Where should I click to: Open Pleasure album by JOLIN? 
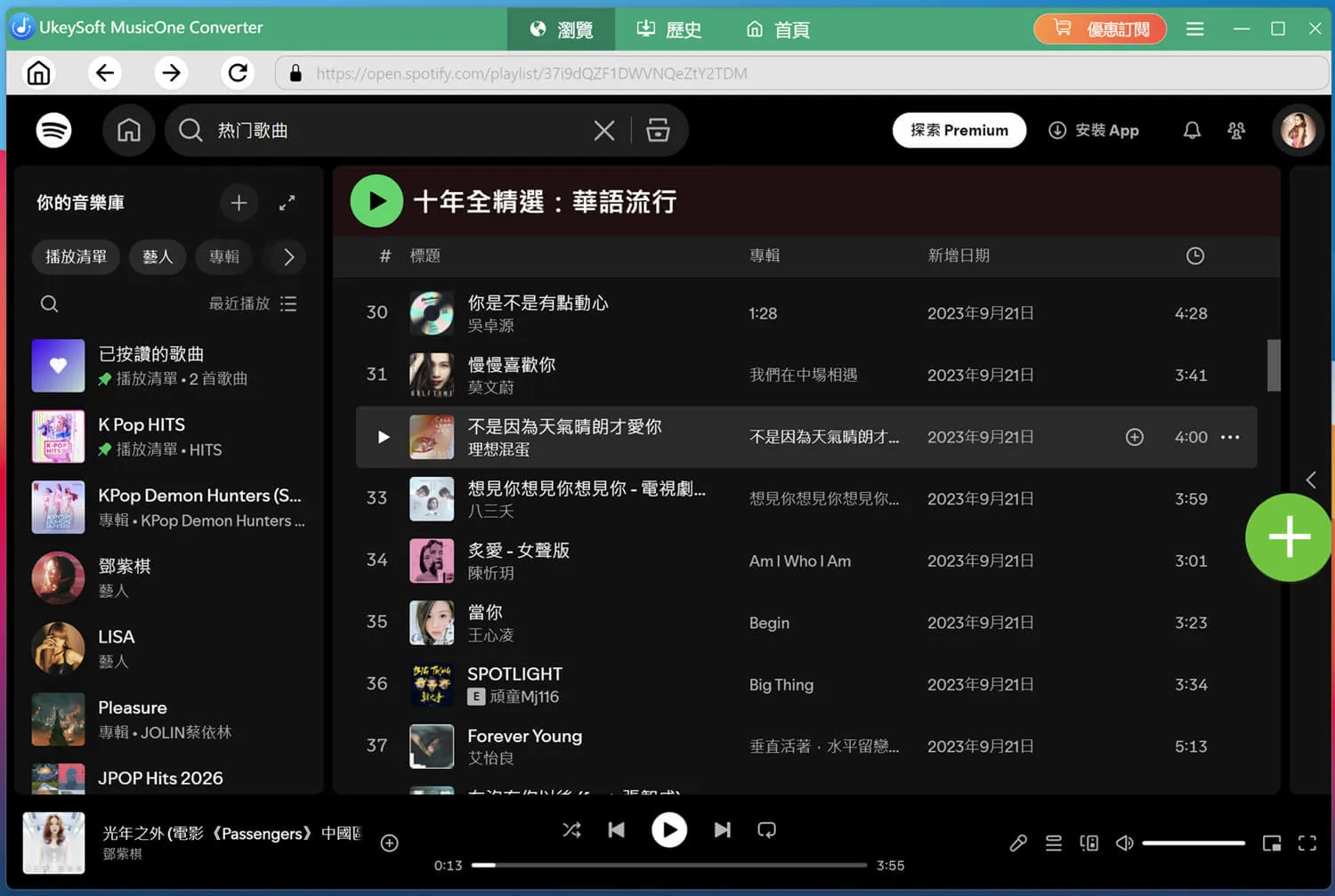pyautogui.click(x=169, y=720)
